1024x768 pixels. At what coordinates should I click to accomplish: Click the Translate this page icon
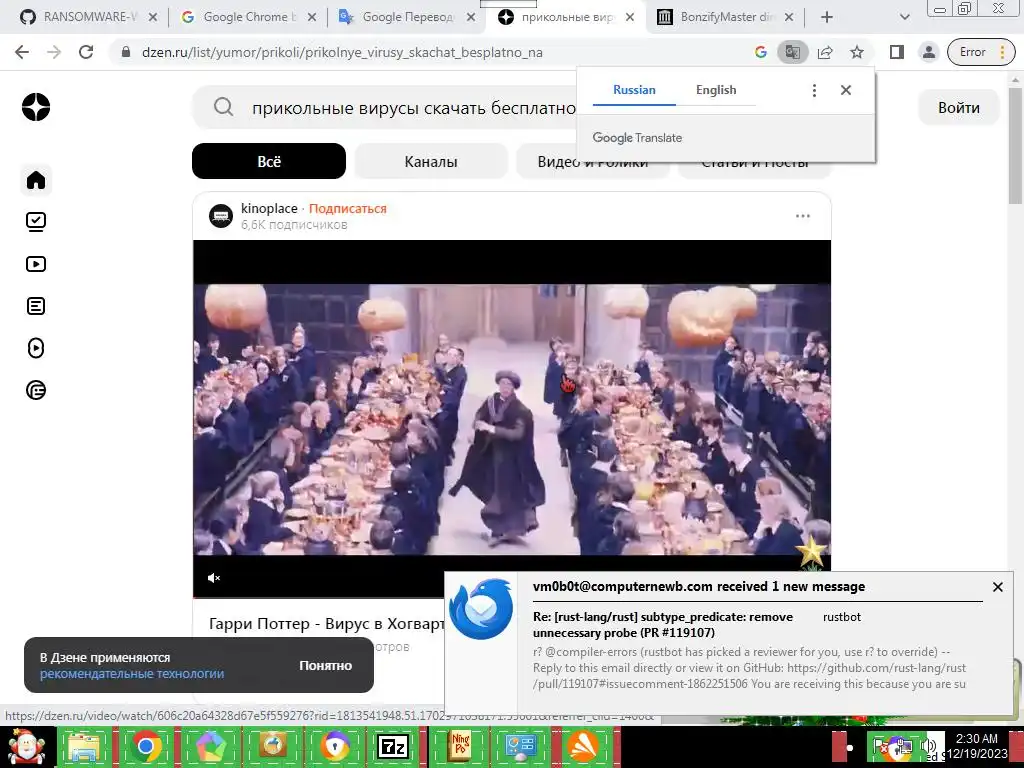click(x=792, y=52)
